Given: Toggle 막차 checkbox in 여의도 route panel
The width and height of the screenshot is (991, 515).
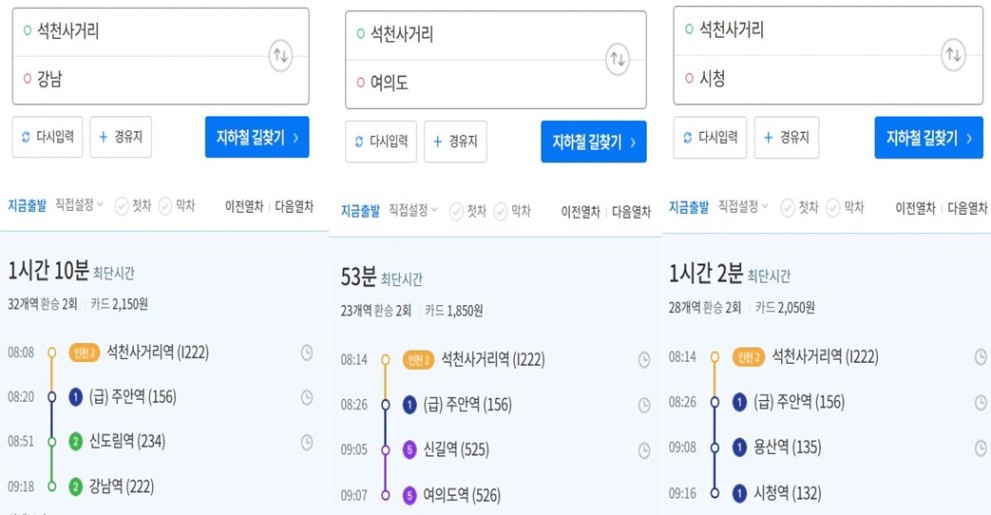Looking at the screenshot, I should pyautogui.click(x=512, y=211).
